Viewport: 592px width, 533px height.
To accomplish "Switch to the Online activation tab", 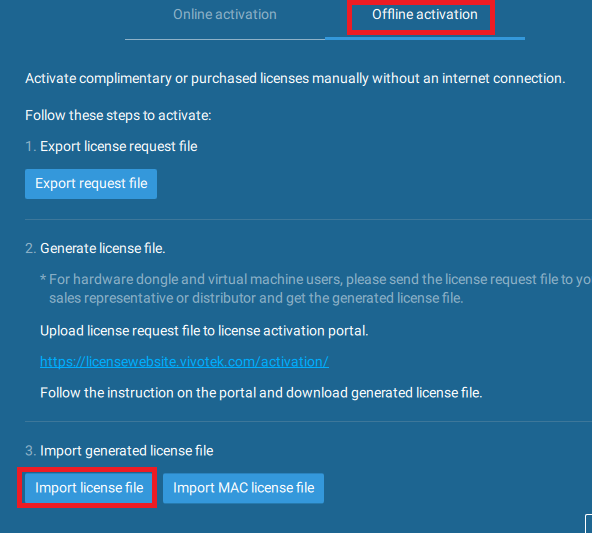I will pos(225,15).
